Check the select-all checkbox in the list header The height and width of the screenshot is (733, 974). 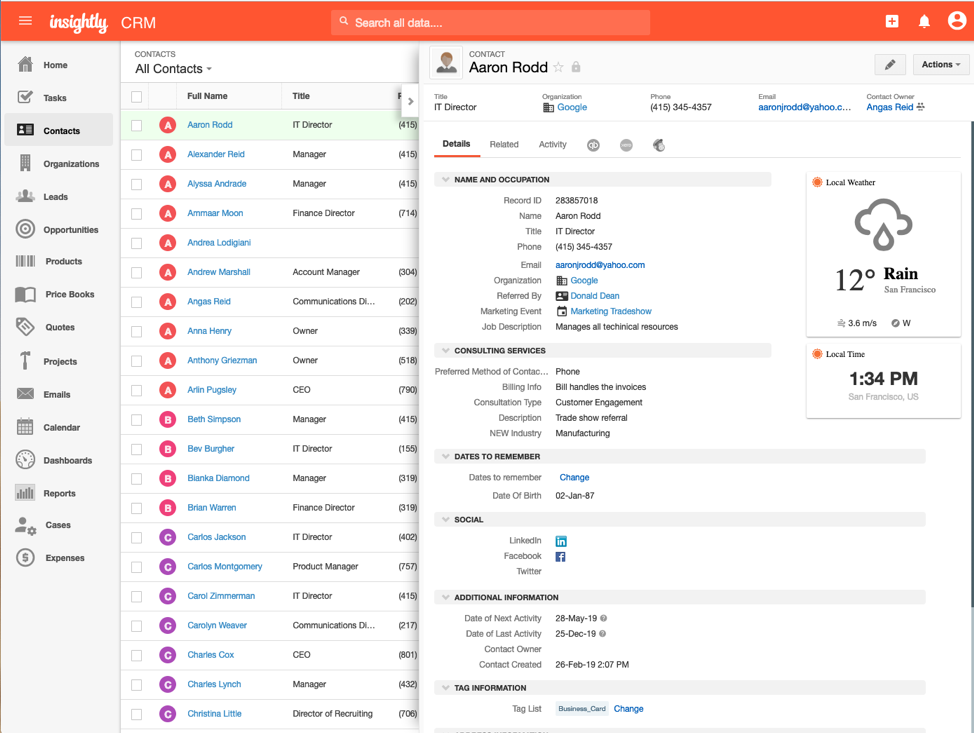tap(137, 95)
